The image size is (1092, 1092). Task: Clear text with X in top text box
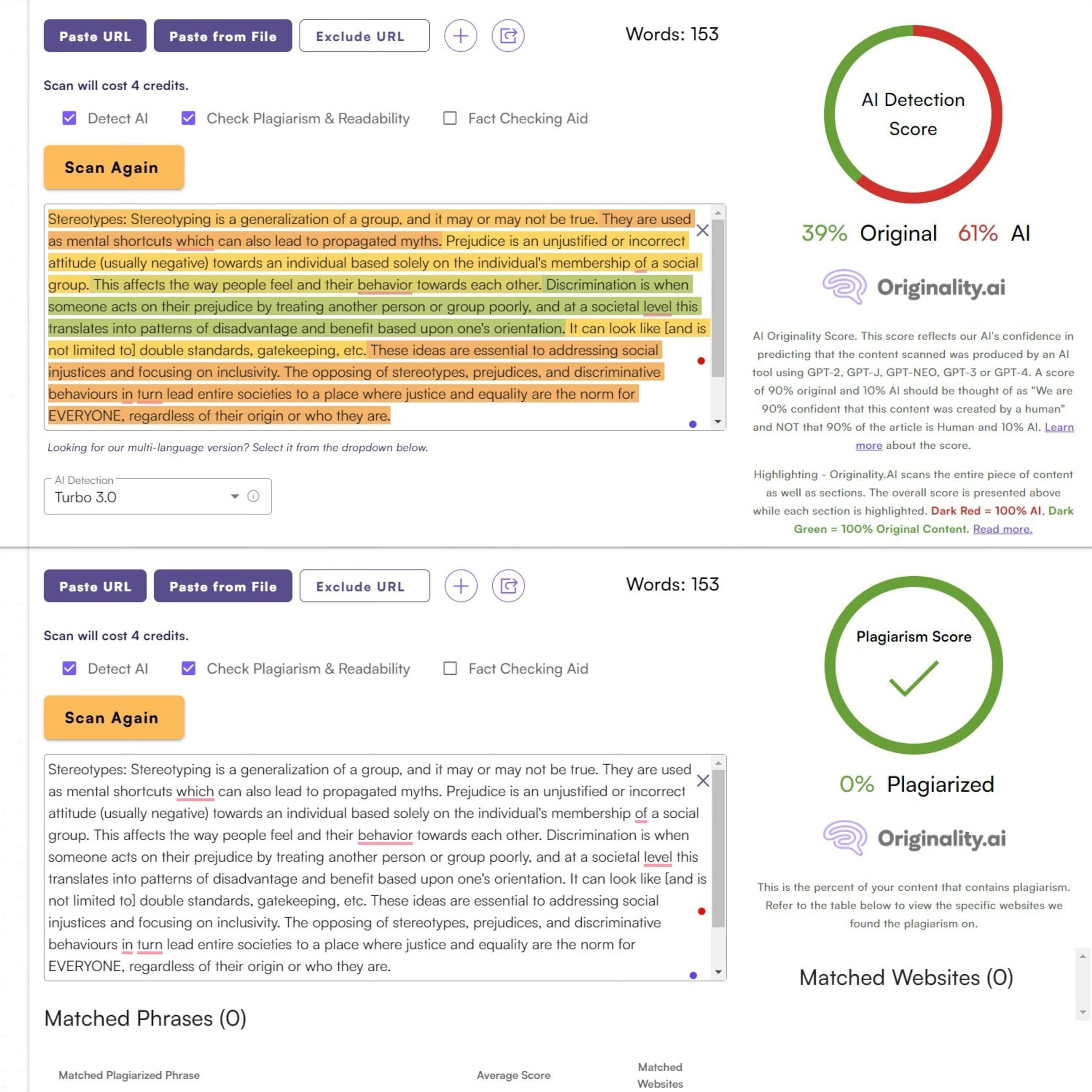tap(702, 231)
